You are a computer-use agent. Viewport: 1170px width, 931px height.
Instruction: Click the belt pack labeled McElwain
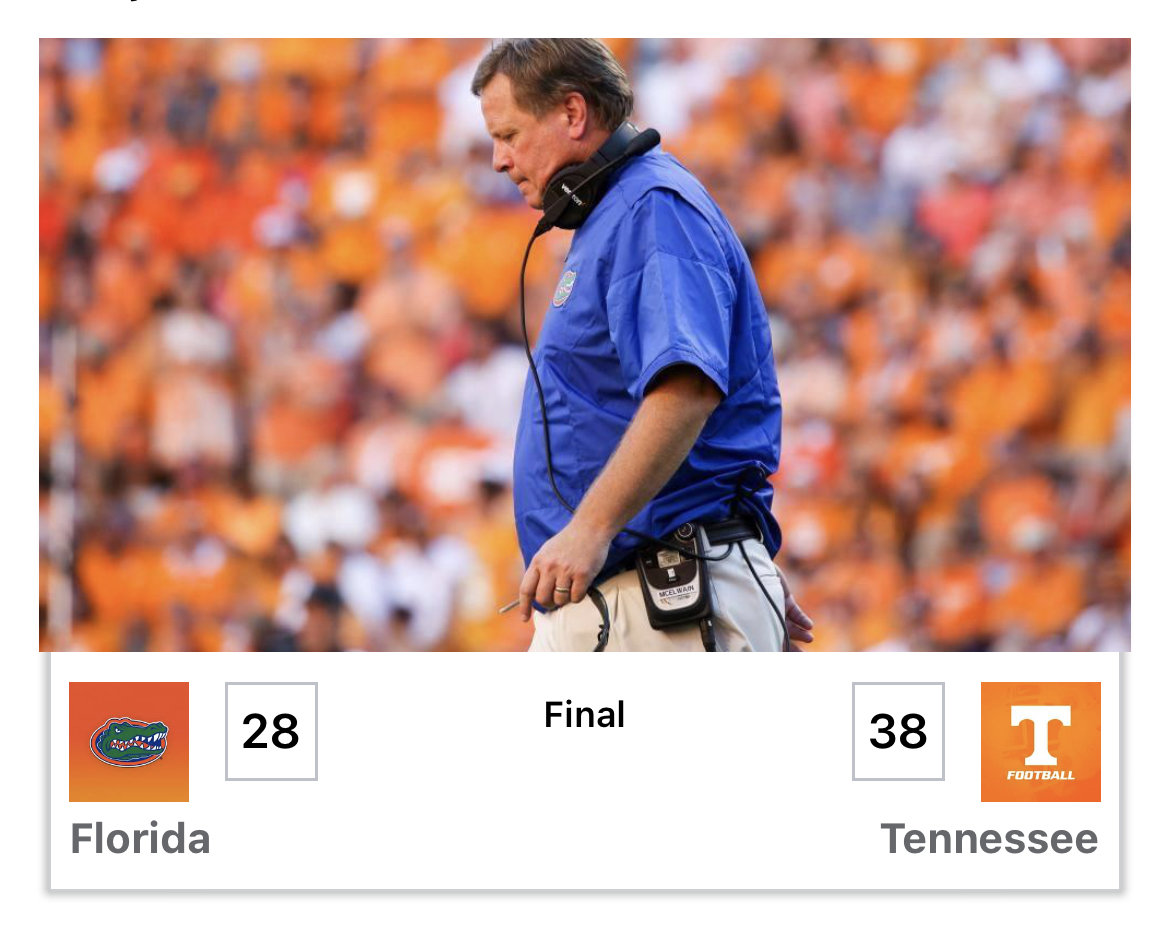click(x=673, y=578)
